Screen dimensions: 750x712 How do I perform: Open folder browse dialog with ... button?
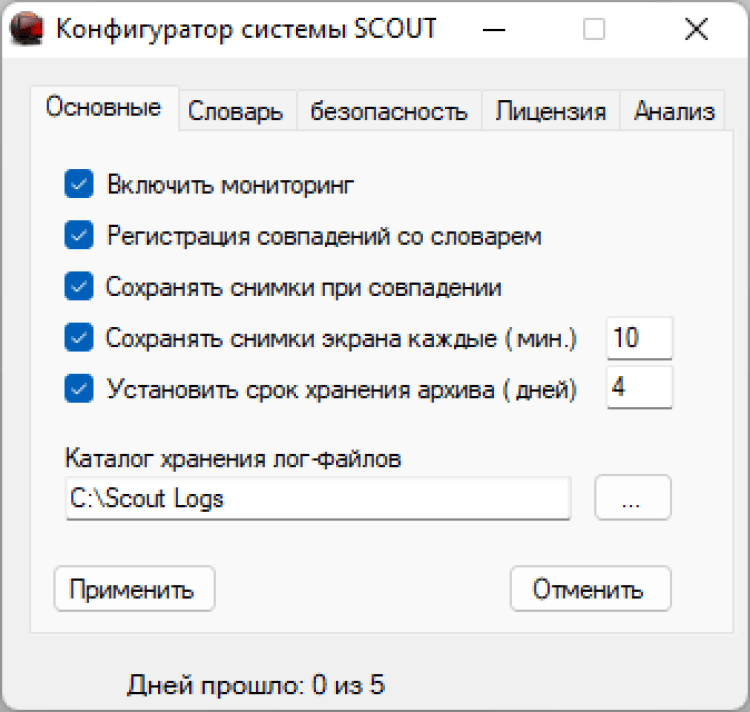tap(632, 498)
